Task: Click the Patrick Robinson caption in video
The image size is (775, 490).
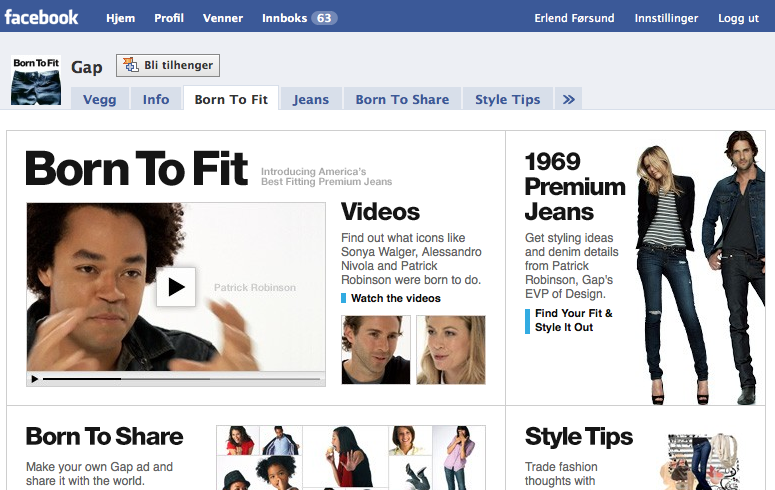Action: pyautogui.click(x=255, y=287)
